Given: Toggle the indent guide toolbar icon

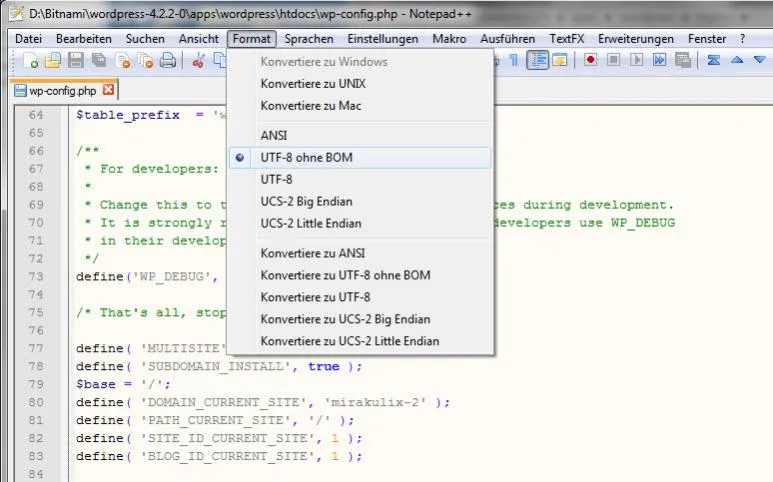Looking at the screenshot, I should tap(537, 61).
